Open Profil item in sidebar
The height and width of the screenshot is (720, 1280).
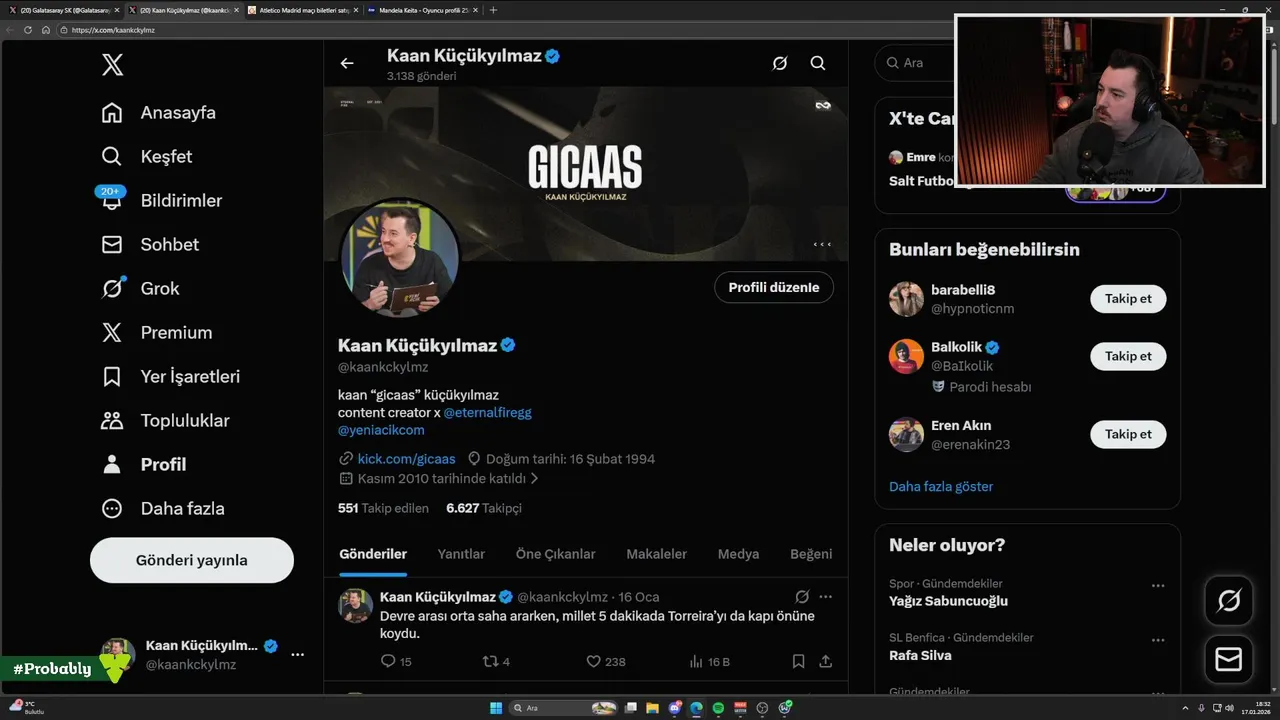point(144,465)
